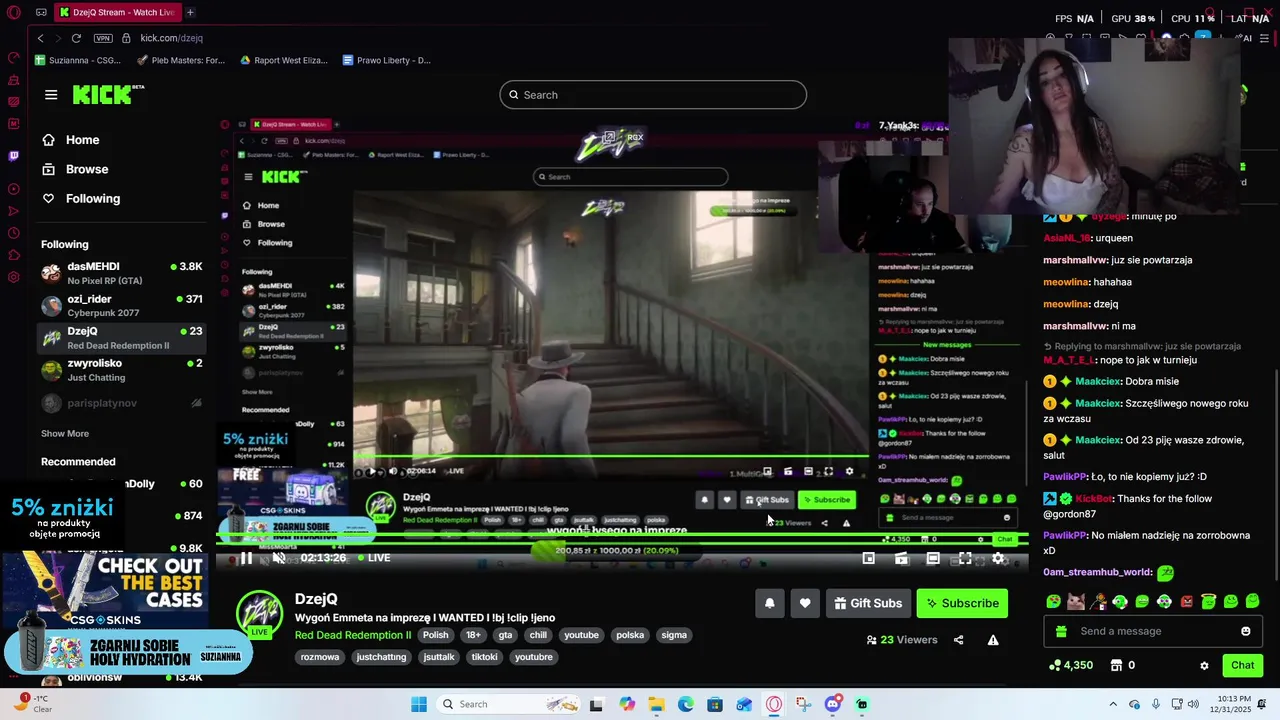The image size is (1280, 720).
Task: Click the Red Dead Redemption II category link
Action: [x=353, y=635]
